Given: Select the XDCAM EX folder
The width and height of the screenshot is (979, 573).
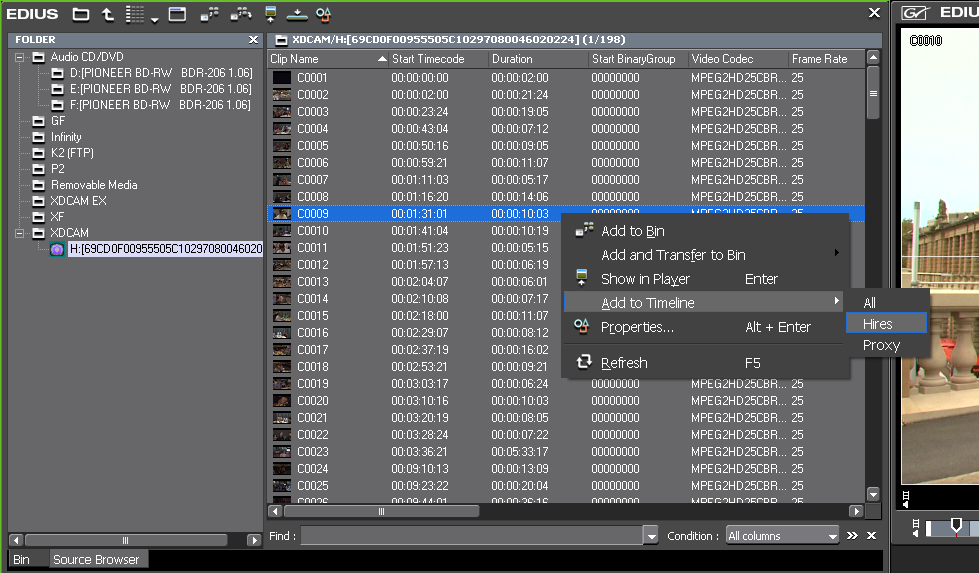Looking at the screenshot, I should pos(79,201).
